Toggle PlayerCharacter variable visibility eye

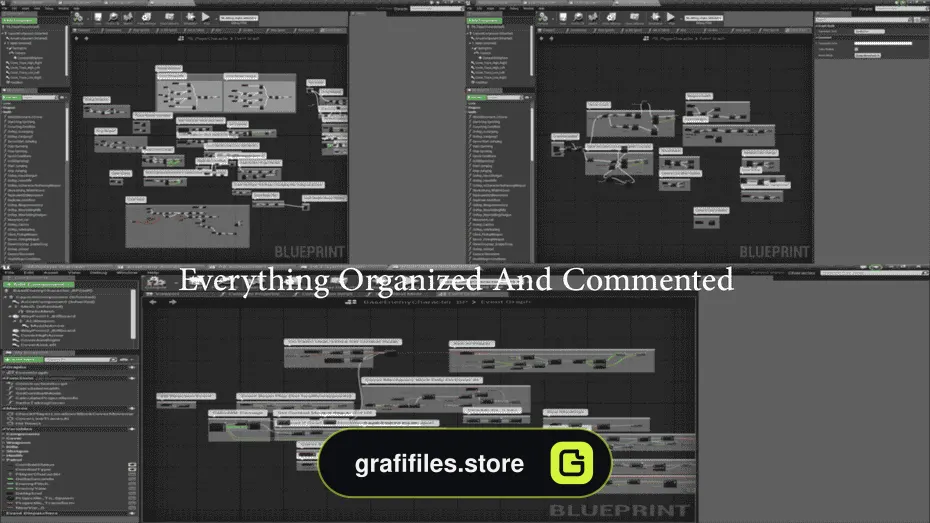tap(132, 474)
